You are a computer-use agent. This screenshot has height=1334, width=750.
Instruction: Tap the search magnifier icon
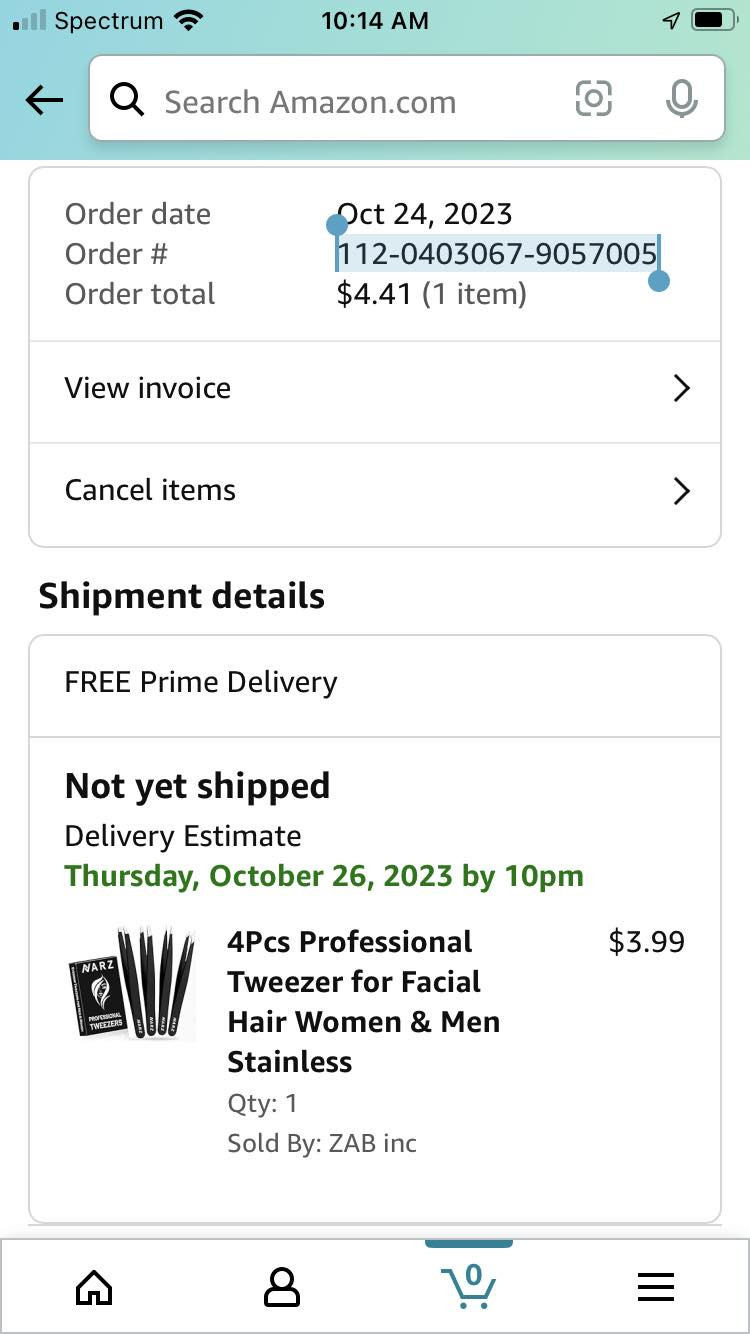coord(127,100)
